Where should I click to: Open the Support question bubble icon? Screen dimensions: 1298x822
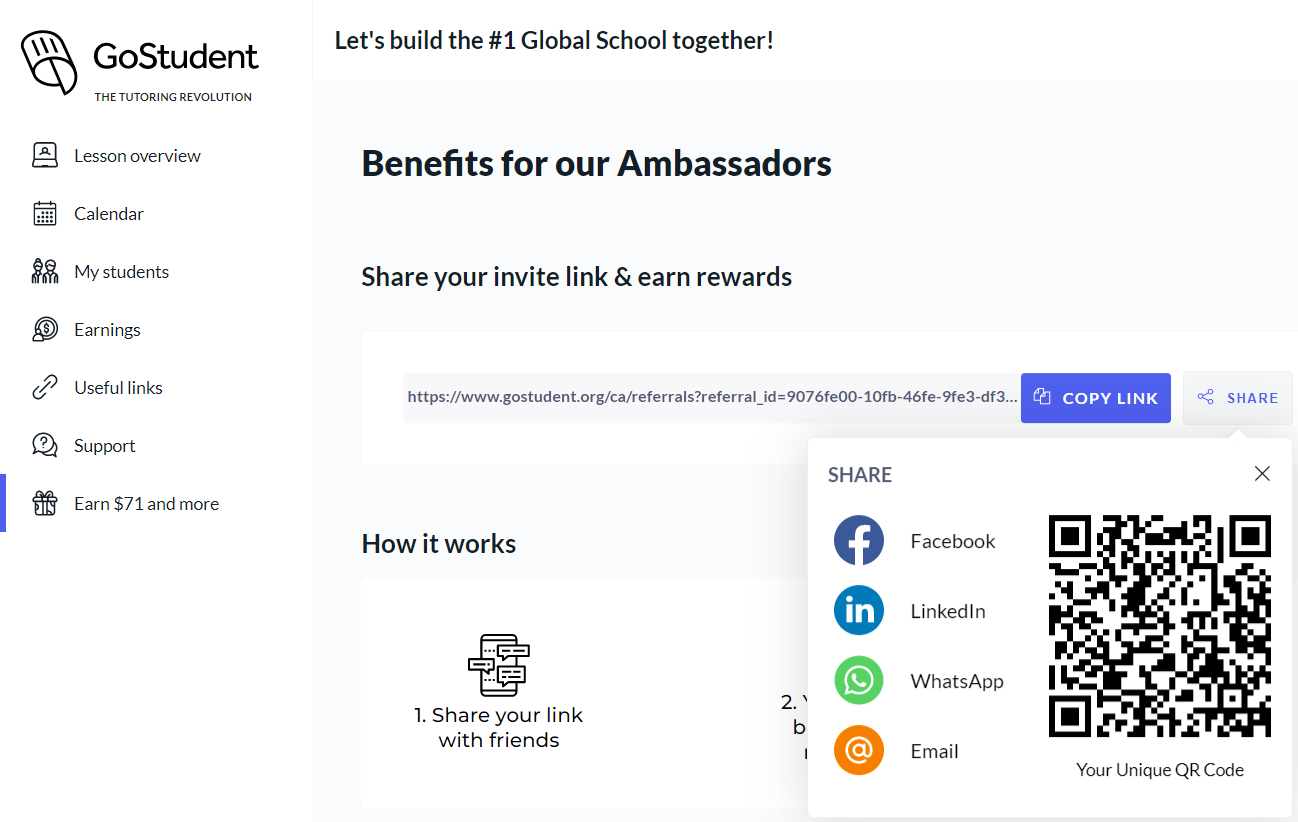click(x=45, y=446)
